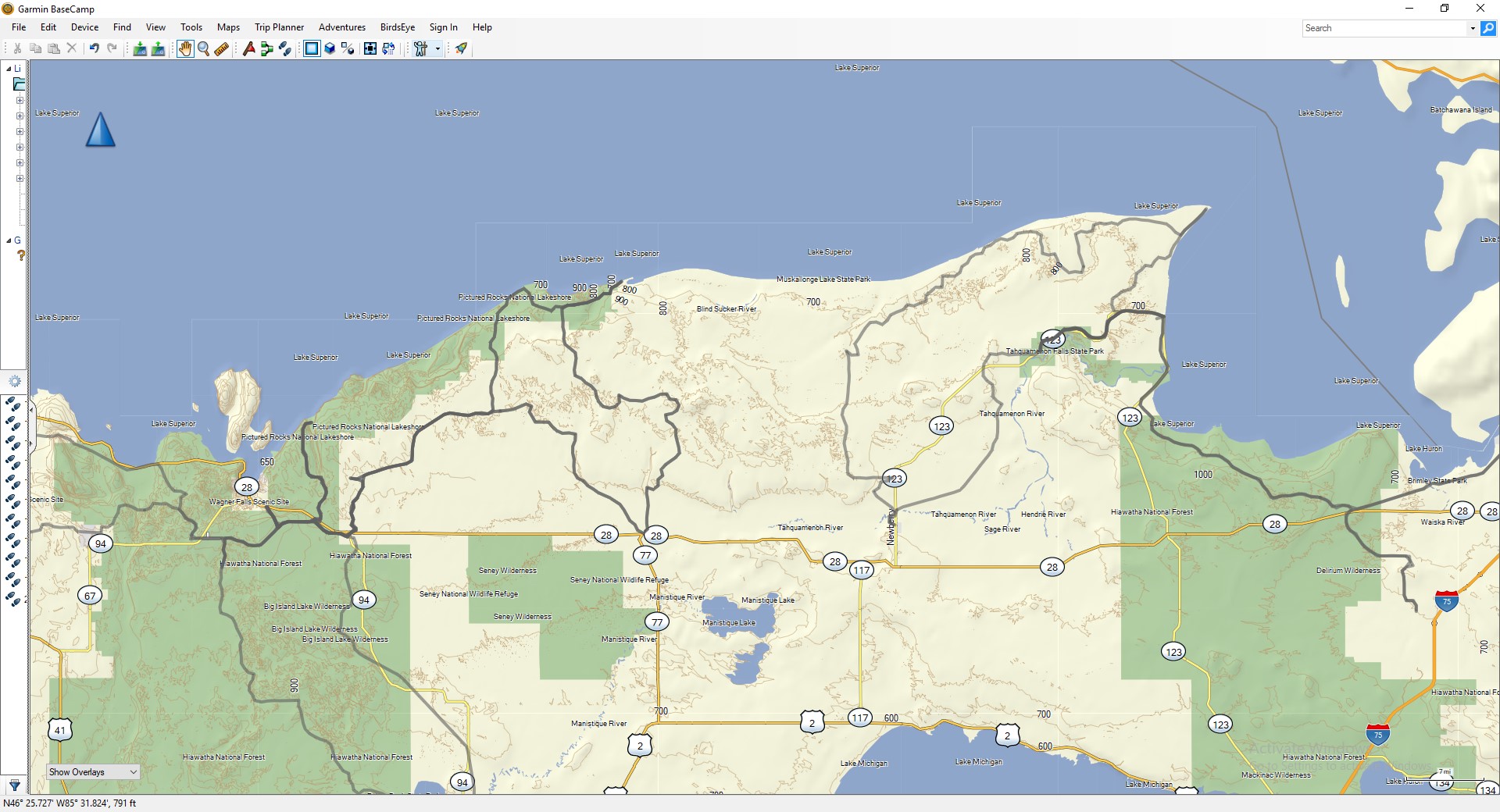1500x812 pixels.
Task: Click the 'Mackinac Wilderness' label
Action: pos(1276,775)
